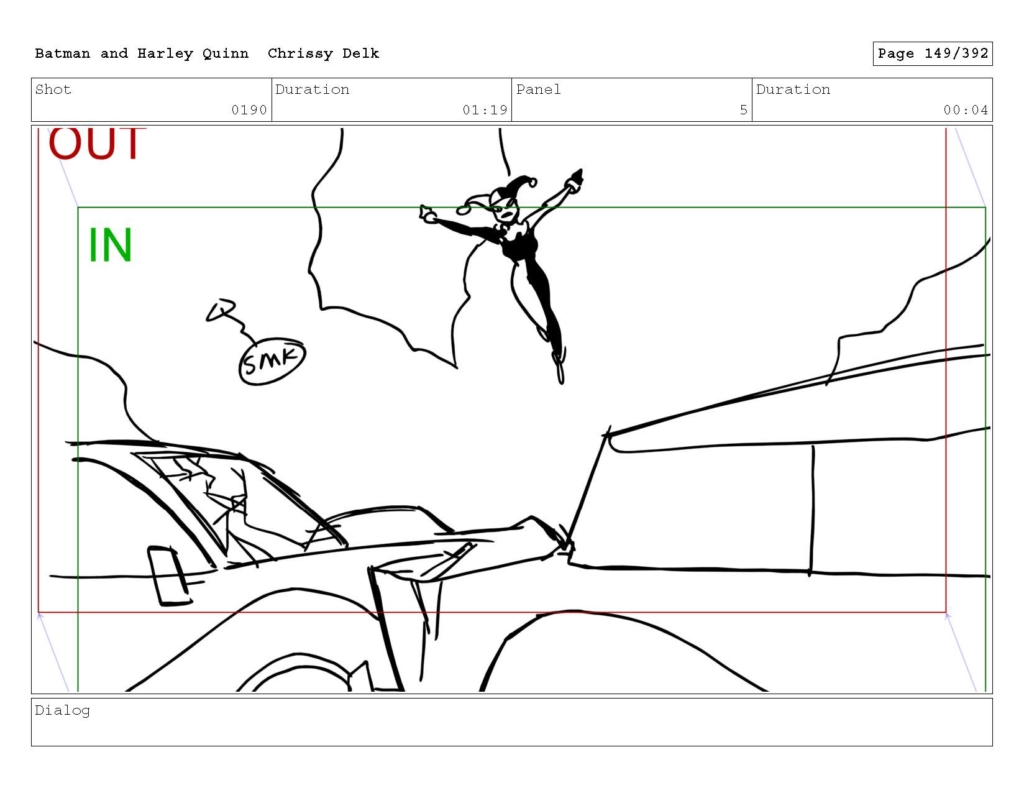1024x793 pixels.
Task: Click the "Panel" header label
Action: 539,89
